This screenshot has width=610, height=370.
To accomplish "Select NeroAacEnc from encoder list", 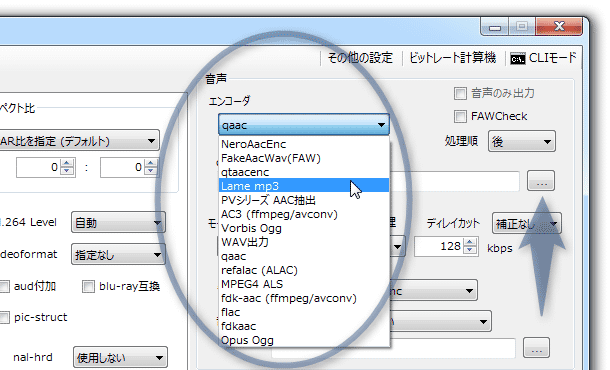I will click(304, 144).
